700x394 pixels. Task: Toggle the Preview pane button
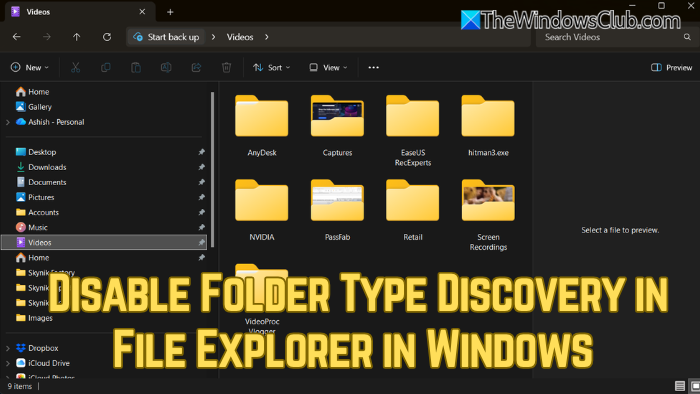(x=671, y=67)
